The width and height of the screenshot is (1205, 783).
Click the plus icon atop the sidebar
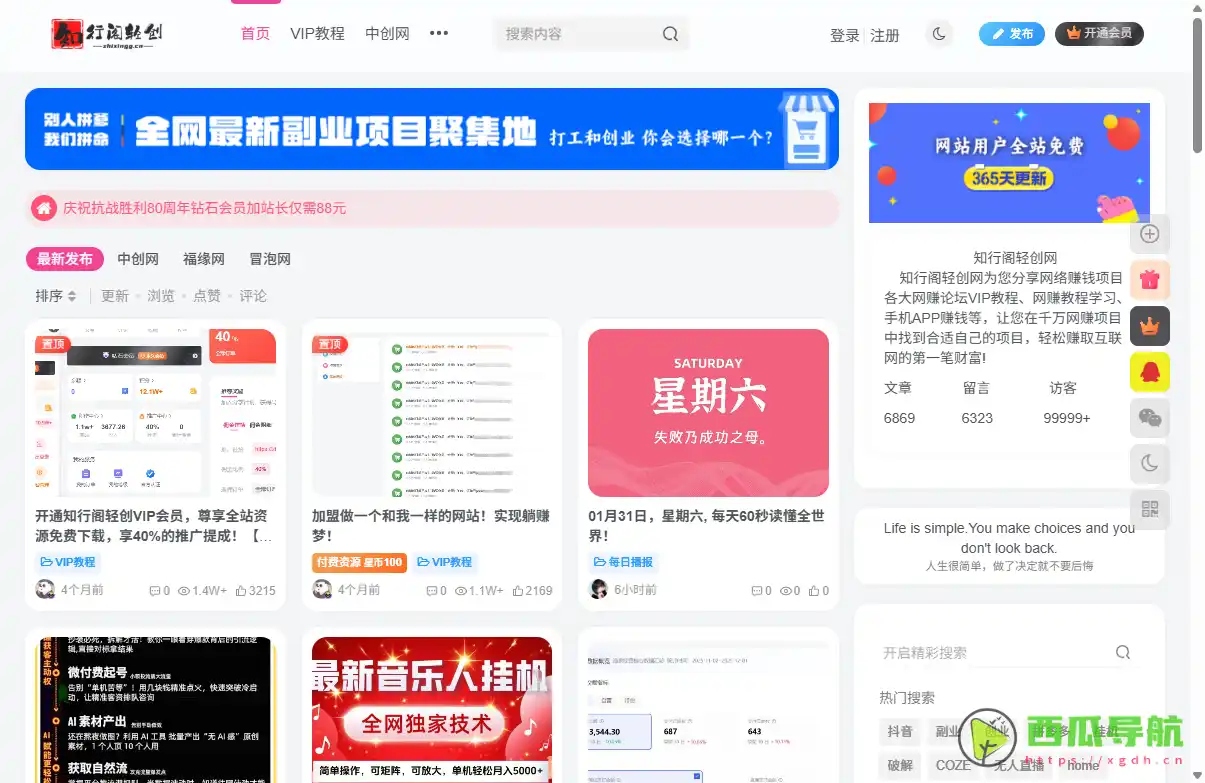click(1149, 234)
